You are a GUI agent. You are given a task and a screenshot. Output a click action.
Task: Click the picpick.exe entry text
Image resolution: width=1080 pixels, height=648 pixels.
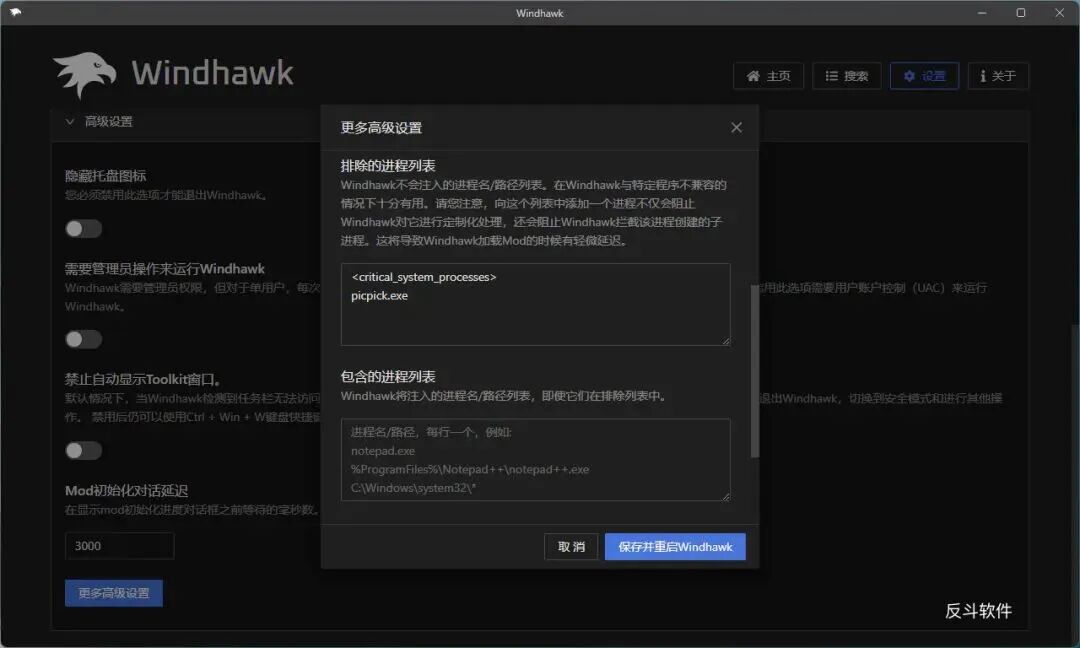(x=380, y=296)
